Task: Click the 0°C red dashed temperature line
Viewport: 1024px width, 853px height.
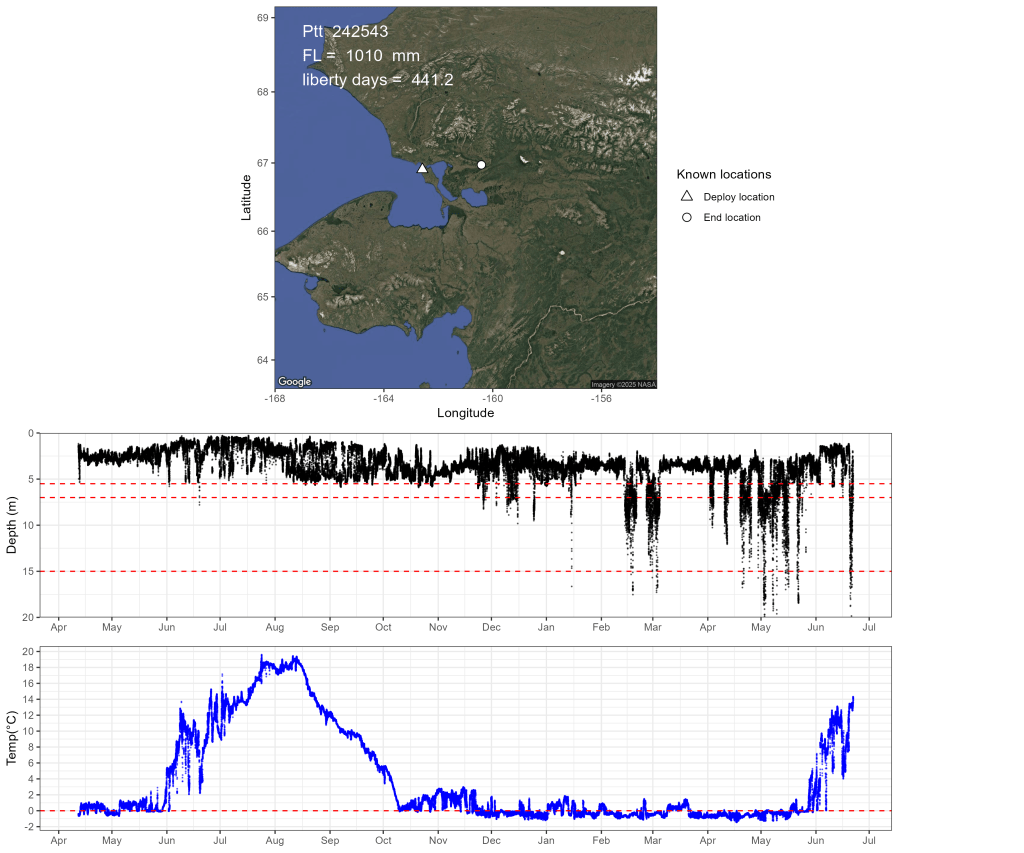Action: tap(300, 810)
